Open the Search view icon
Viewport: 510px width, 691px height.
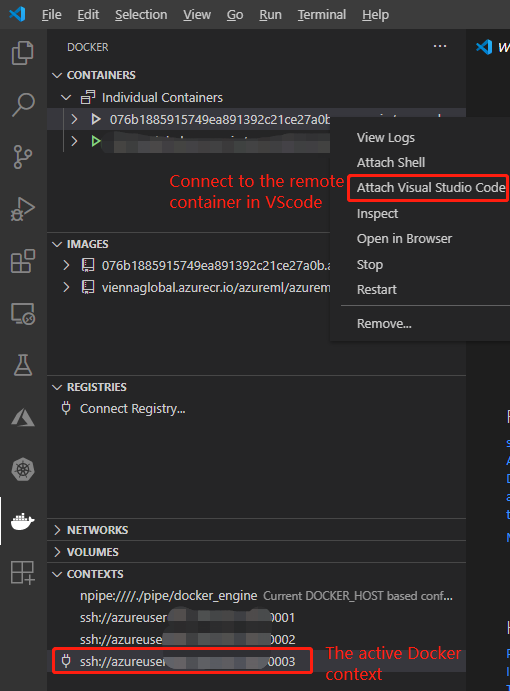(x=22, y=105)
